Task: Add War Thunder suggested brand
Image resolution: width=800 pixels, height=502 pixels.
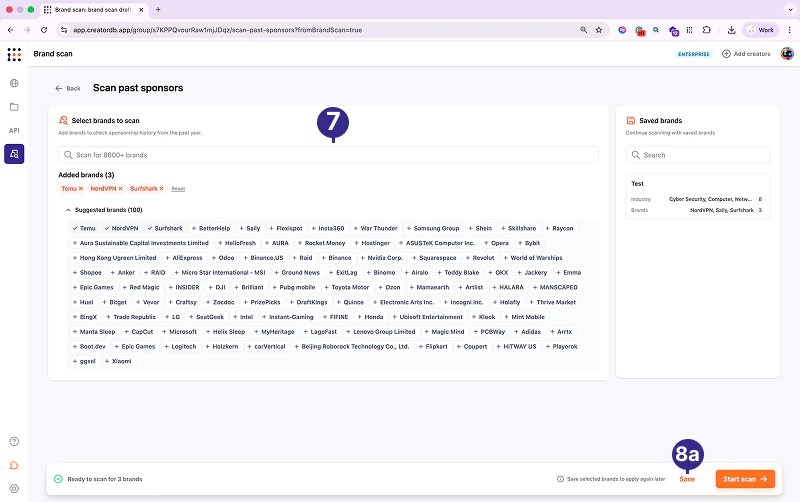Action: point(375,229)
